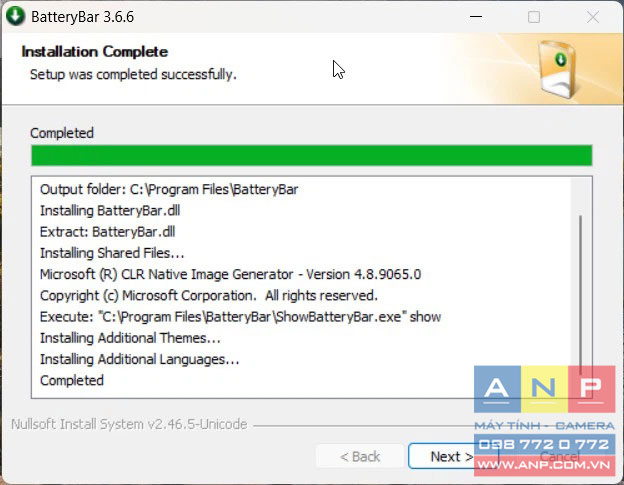
Task: Minimize the BatteryBar installer window
Action: 476,17
